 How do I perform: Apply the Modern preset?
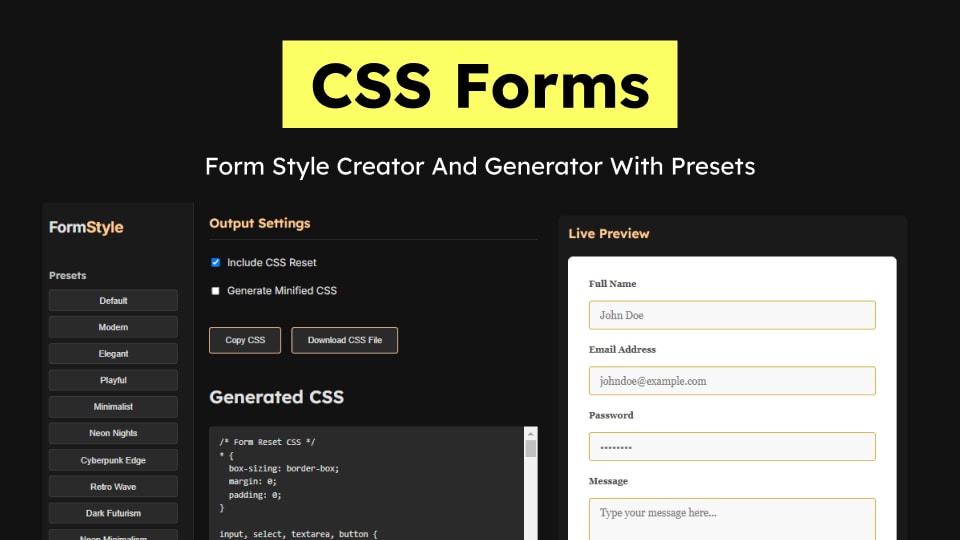[x=113, y=327]
